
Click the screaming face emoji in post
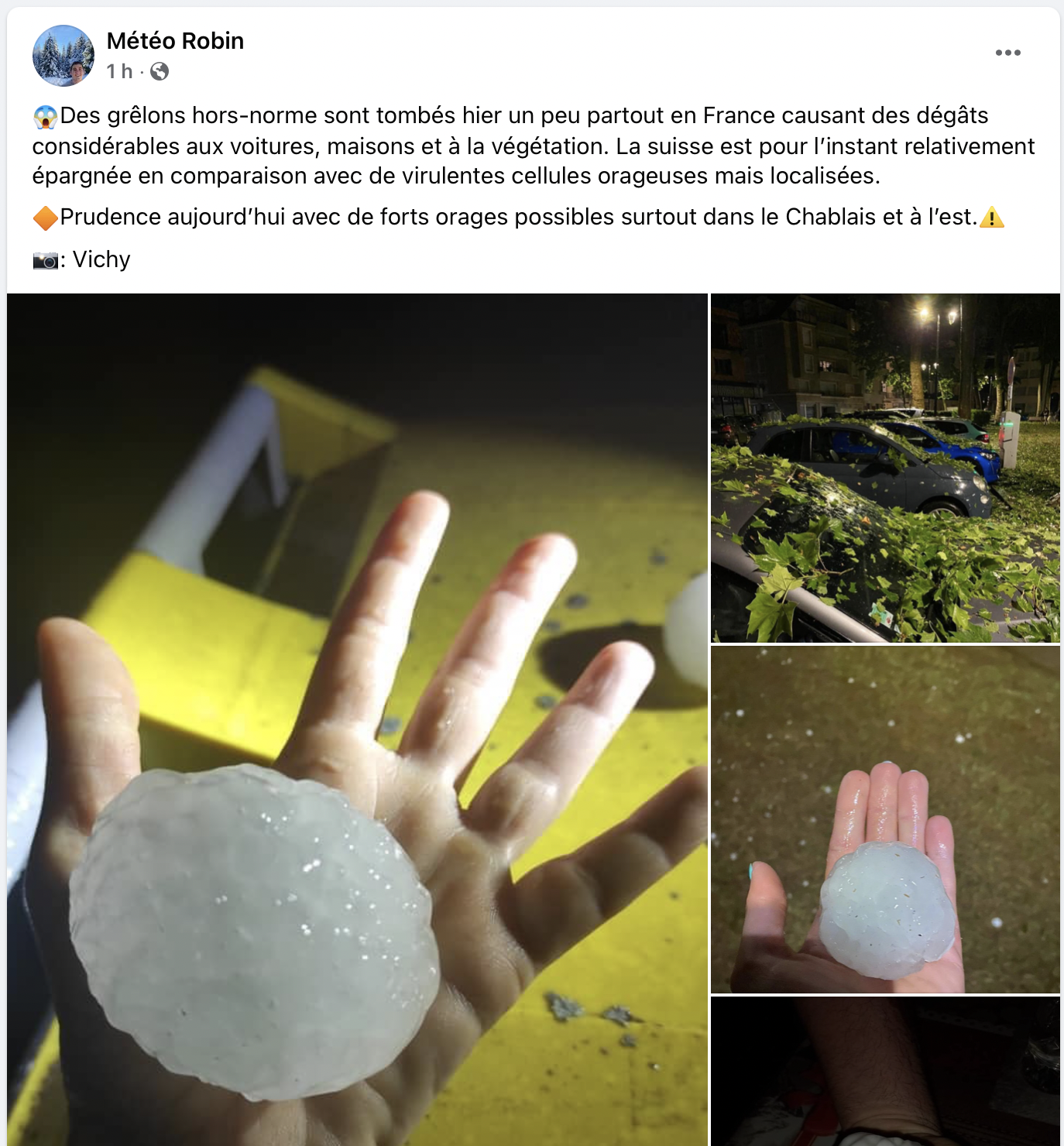pyautogui.click(x=46, y=117)
